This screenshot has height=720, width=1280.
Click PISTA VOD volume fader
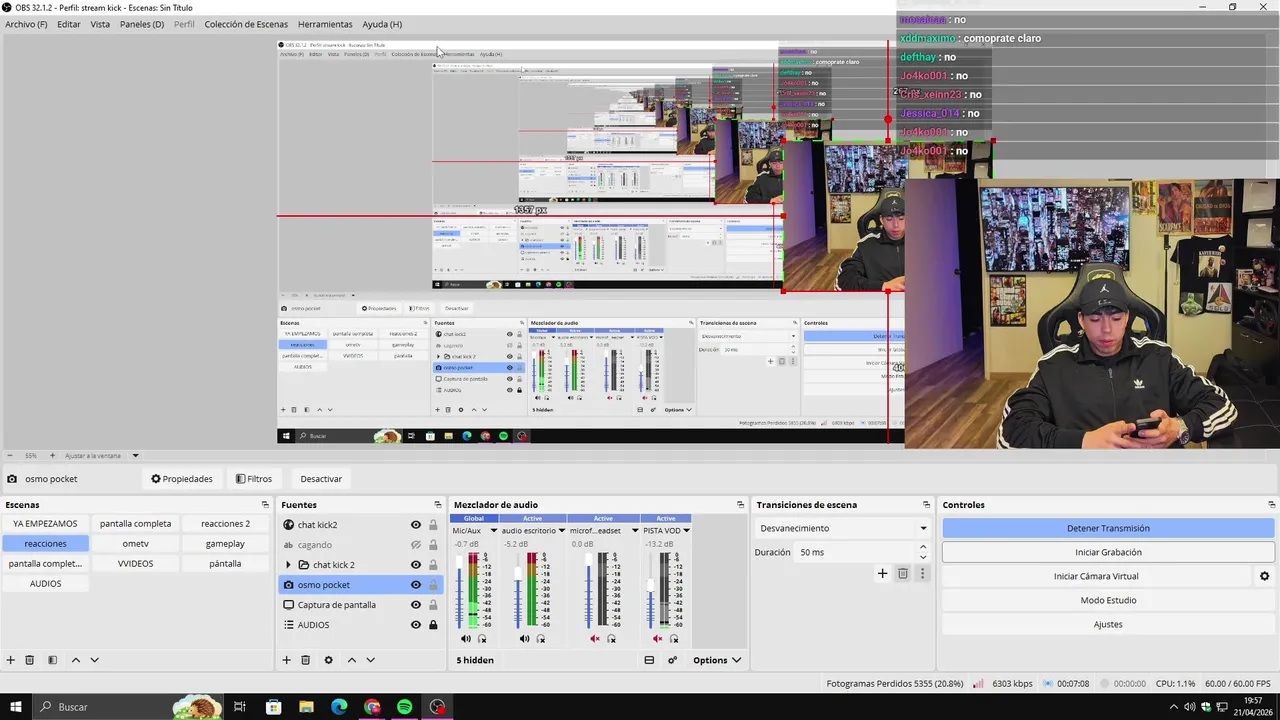(651, 590)
